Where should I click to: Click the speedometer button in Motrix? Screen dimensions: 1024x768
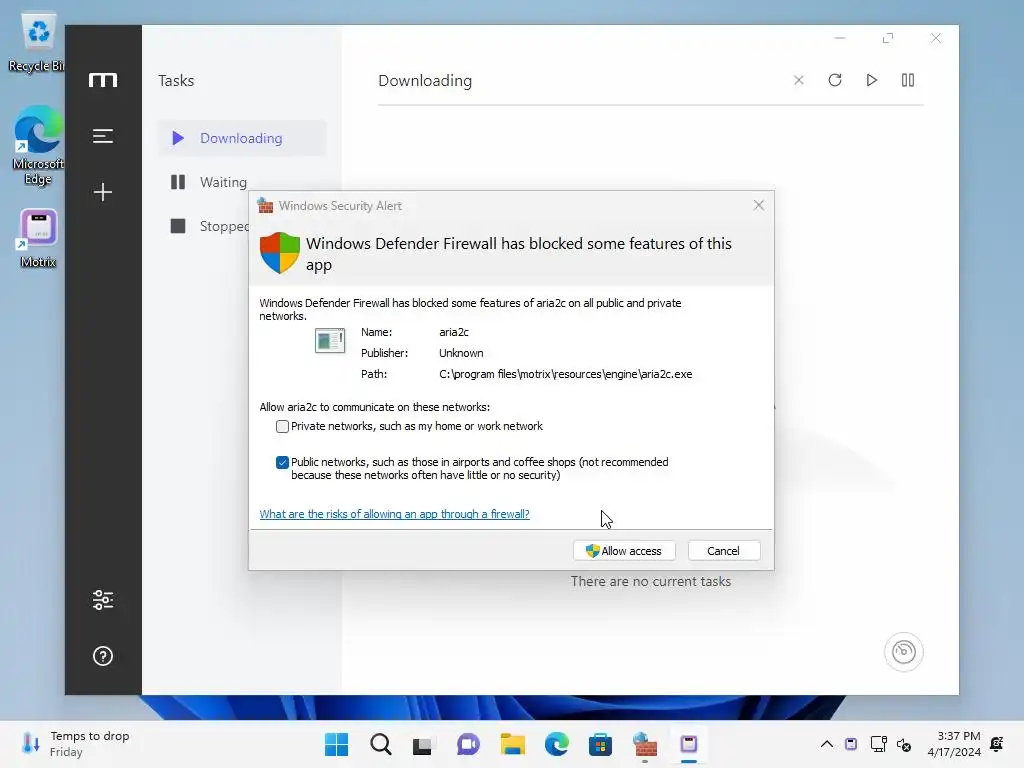pyautogui.click(x=903, y=652)
